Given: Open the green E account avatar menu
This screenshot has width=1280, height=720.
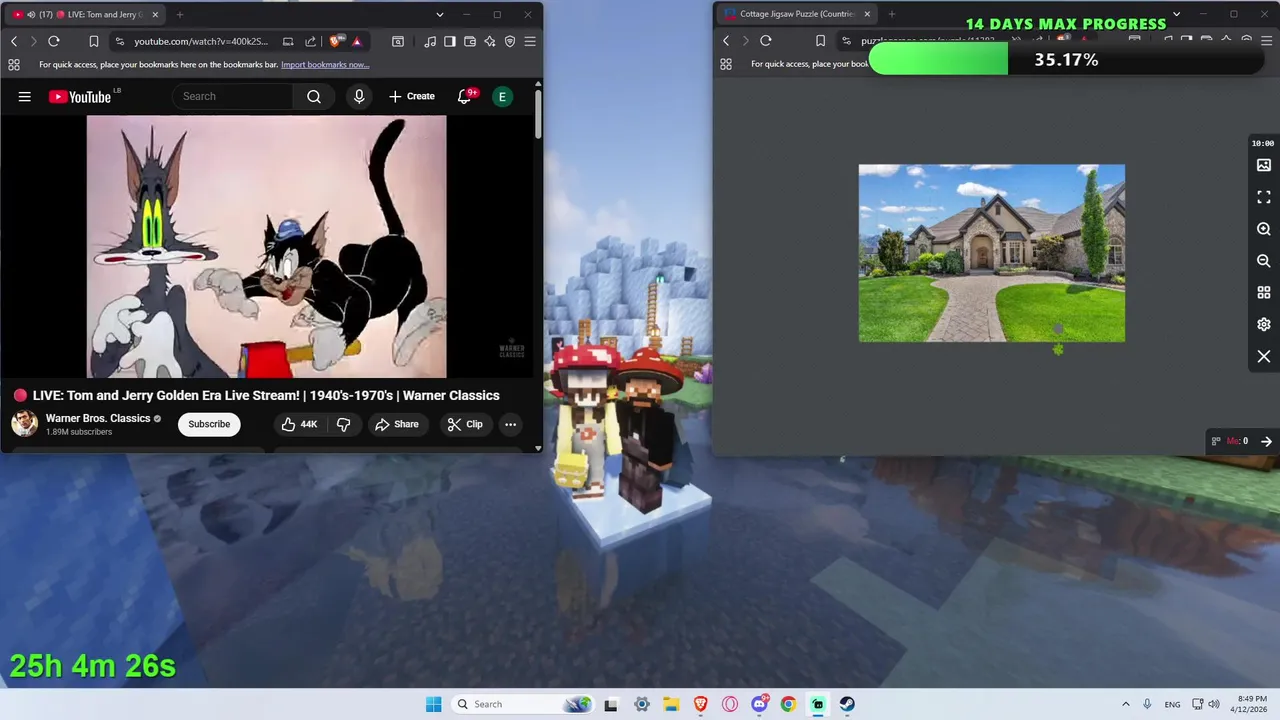Looking at the screenshot, I should [x=502, y=96].
